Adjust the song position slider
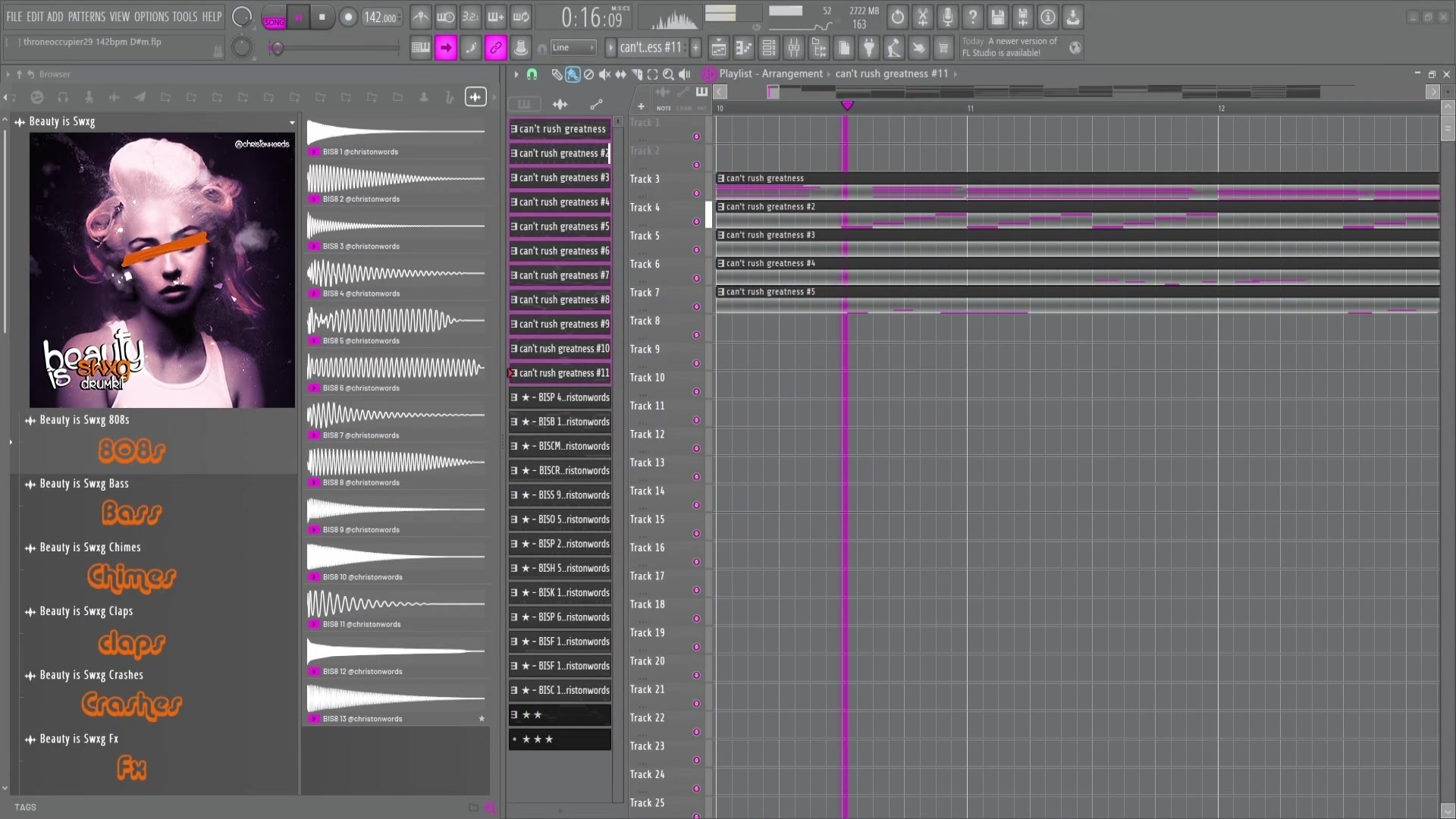Screen dimensions: 1456x819 335,49
